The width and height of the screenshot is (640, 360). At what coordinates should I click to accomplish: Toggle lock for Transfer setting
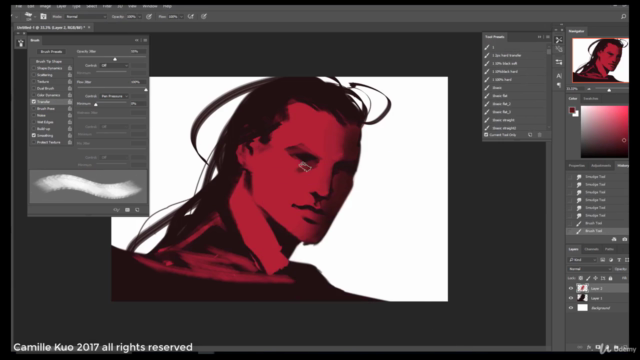pos(70,102)
